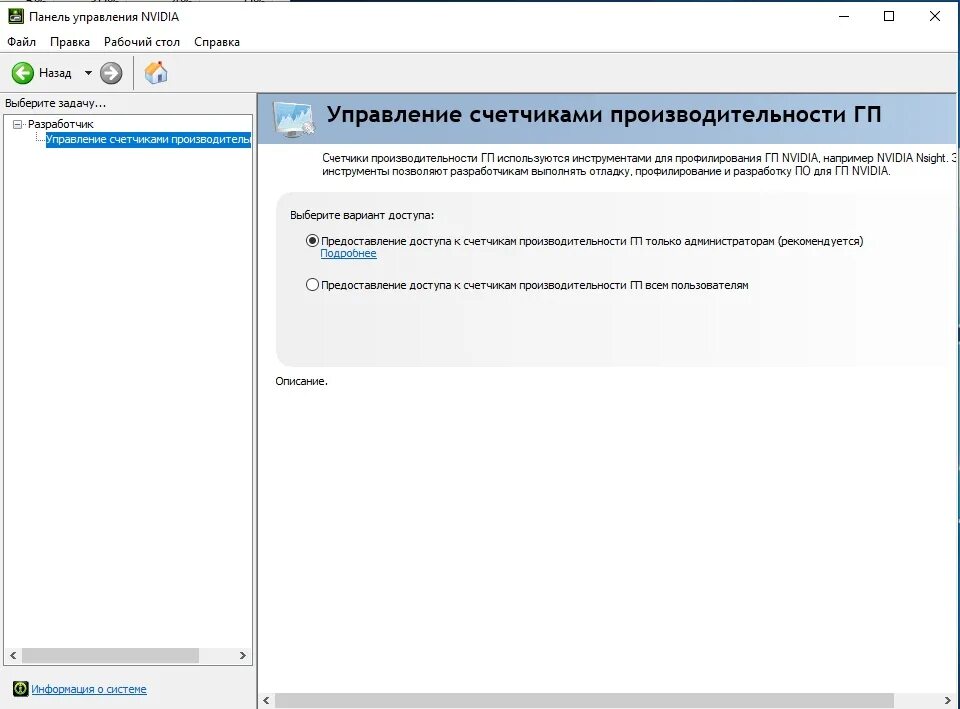Viewport: 960px width, 709px height.
Task: Open the Подробнее link
Action: pyautogui.click(x=348, y=253)
